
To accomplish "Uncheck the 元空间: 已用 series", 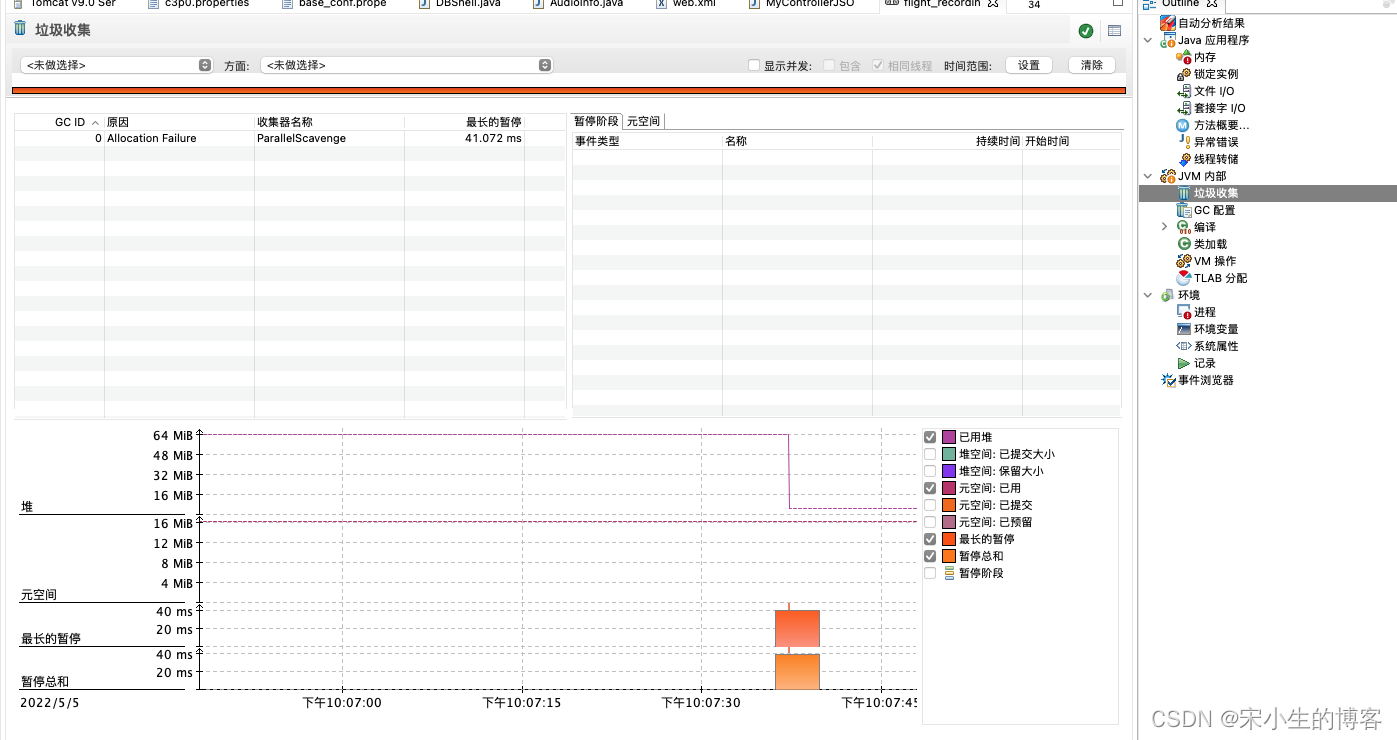I will point(931,488).
